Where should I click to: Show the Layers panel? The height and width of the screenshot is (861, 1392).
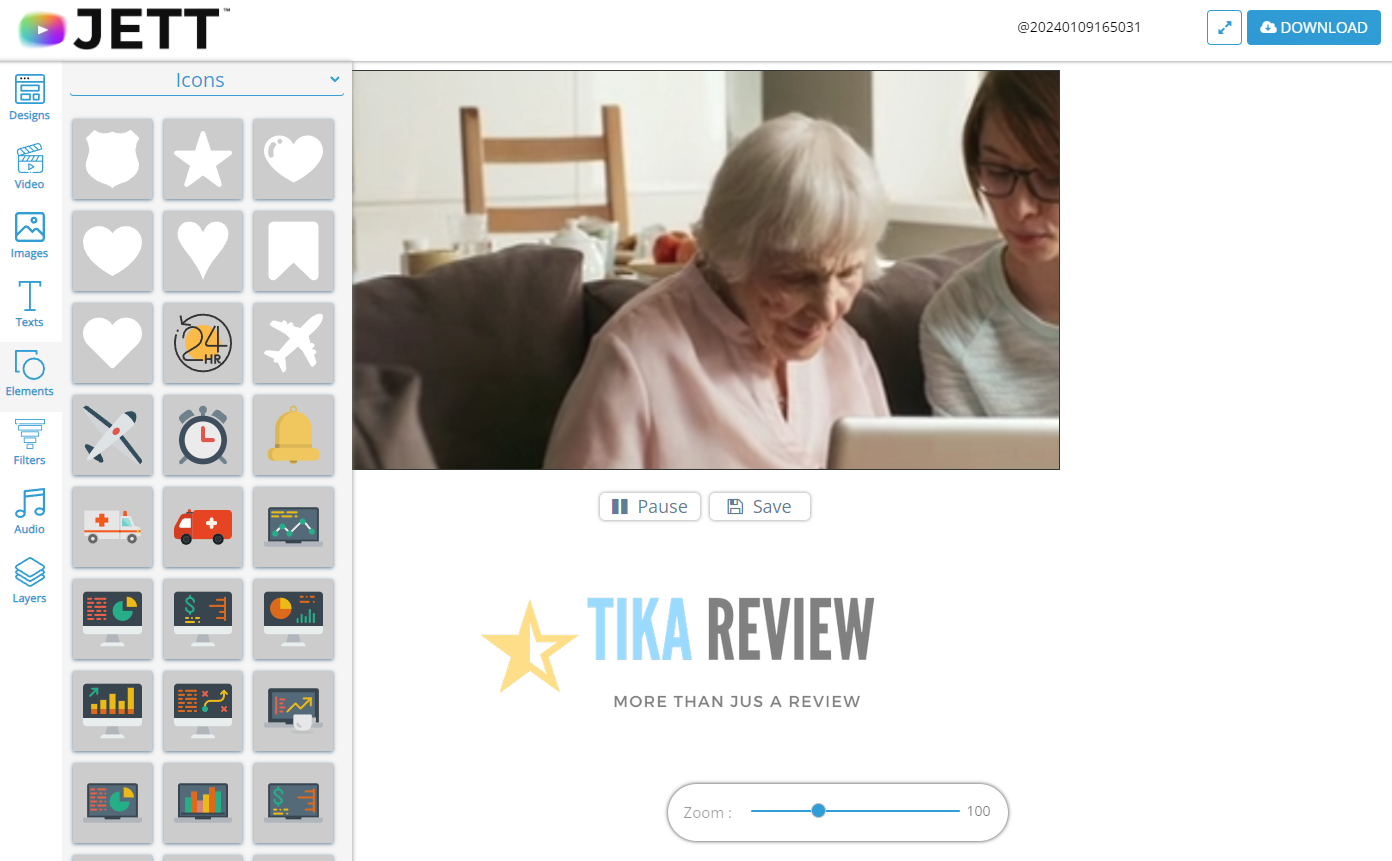coord(29,580)
